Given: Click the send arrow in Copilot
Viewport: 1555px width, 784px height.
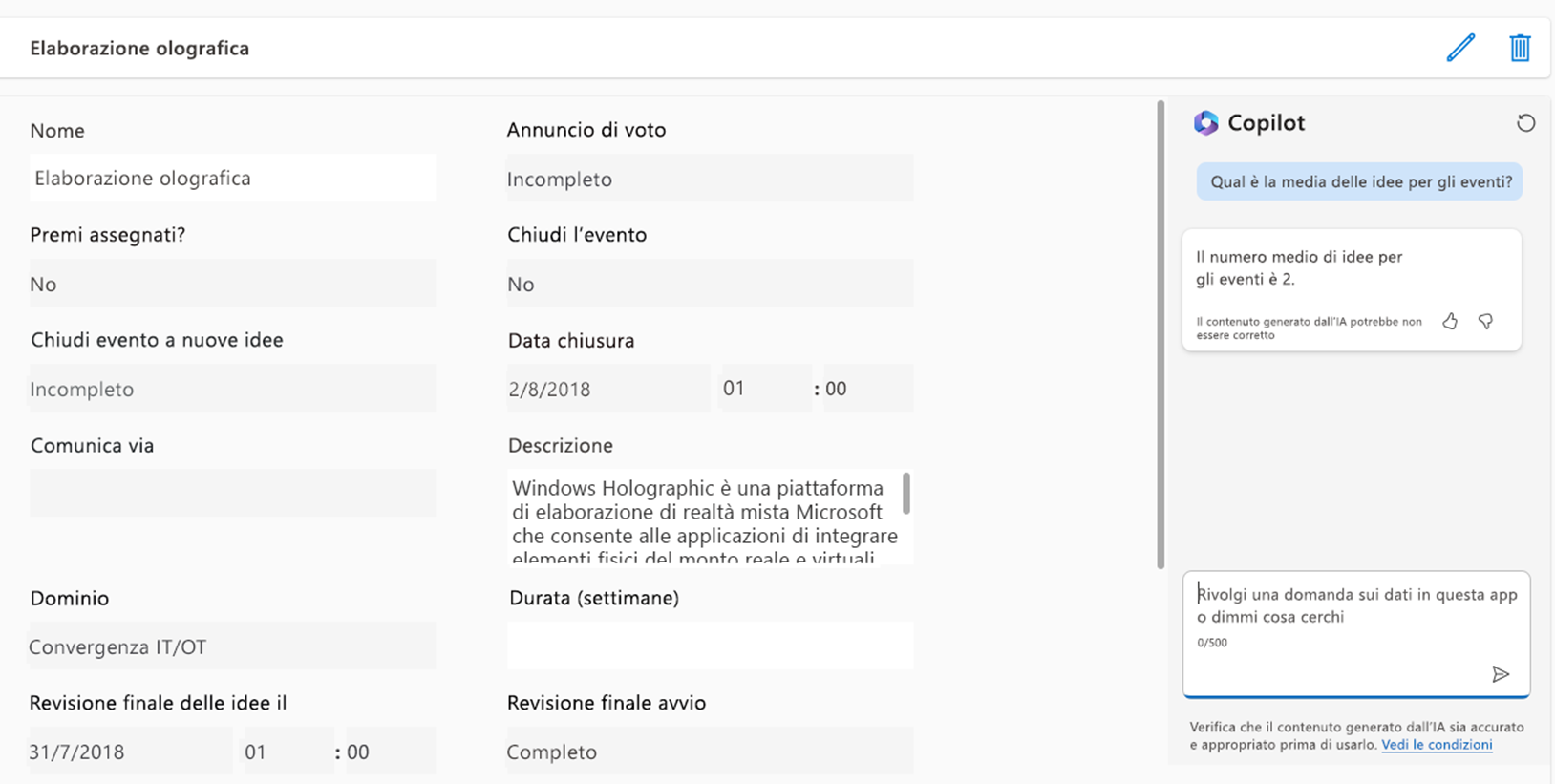Looking at the screenshot, I should (x=1501, y=674).
